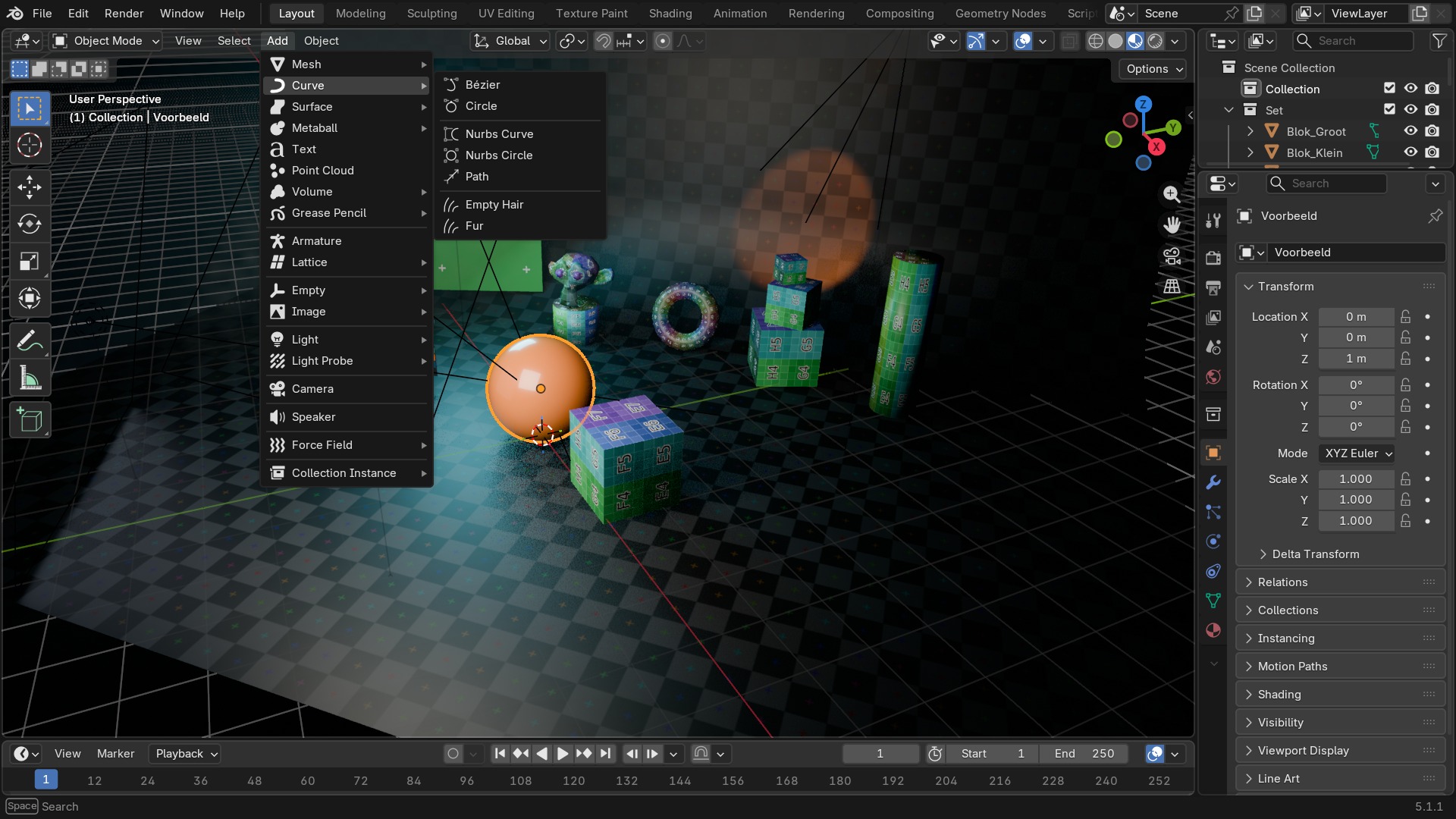Screen dimensions: 1456x819
Task: Open the Render menu
Action: click(124, 14)
